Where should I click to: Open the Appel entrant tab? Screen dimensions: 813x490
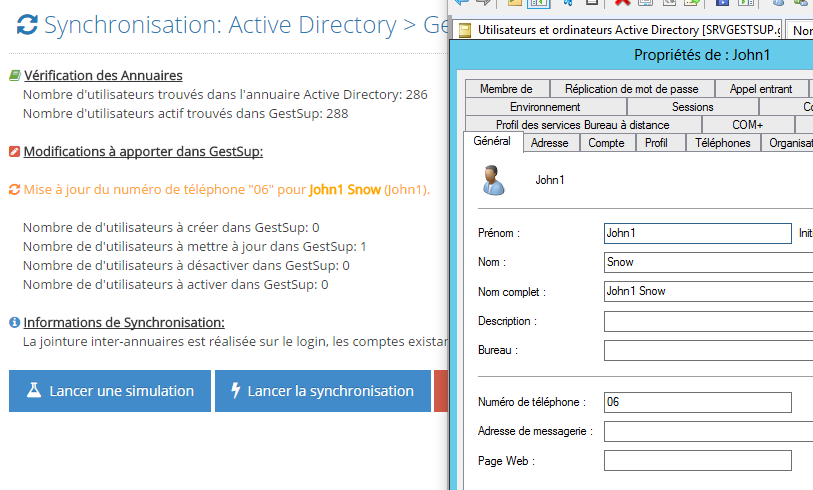tap(761, 89)
